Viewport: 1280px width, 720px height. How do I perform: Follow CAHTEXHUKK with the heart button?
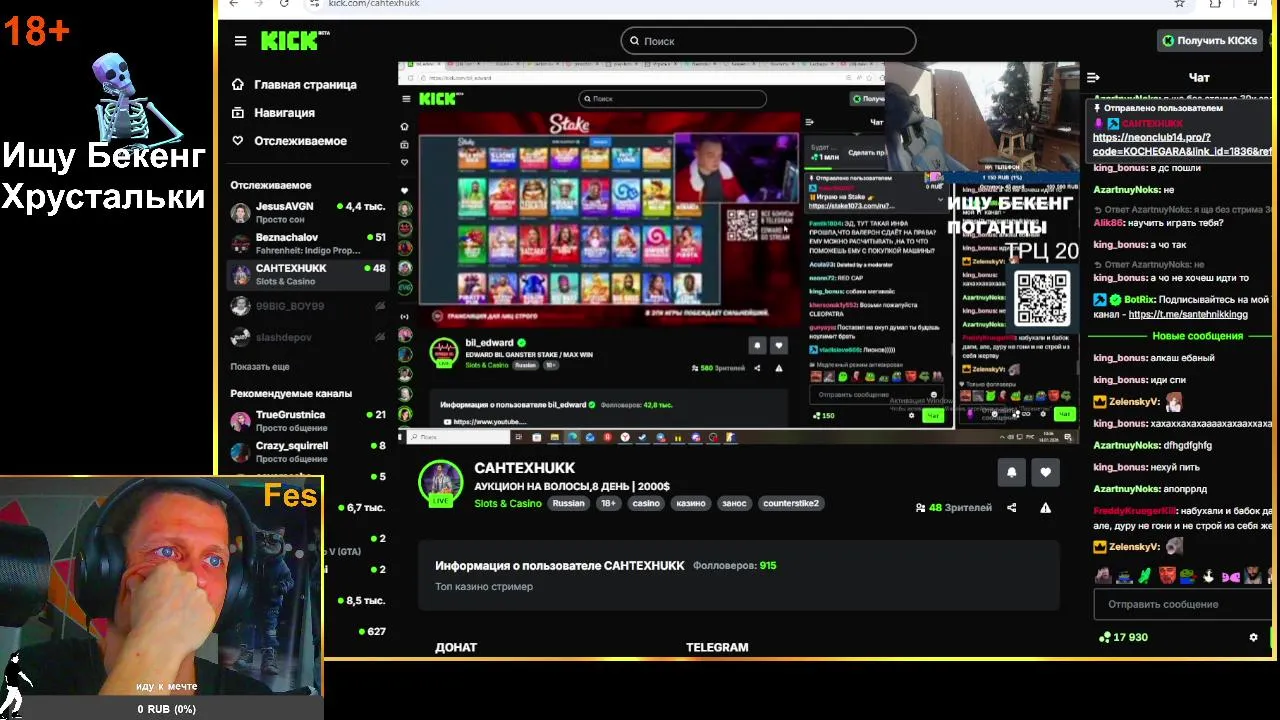pyautogui.click(x=1045, y=472)
